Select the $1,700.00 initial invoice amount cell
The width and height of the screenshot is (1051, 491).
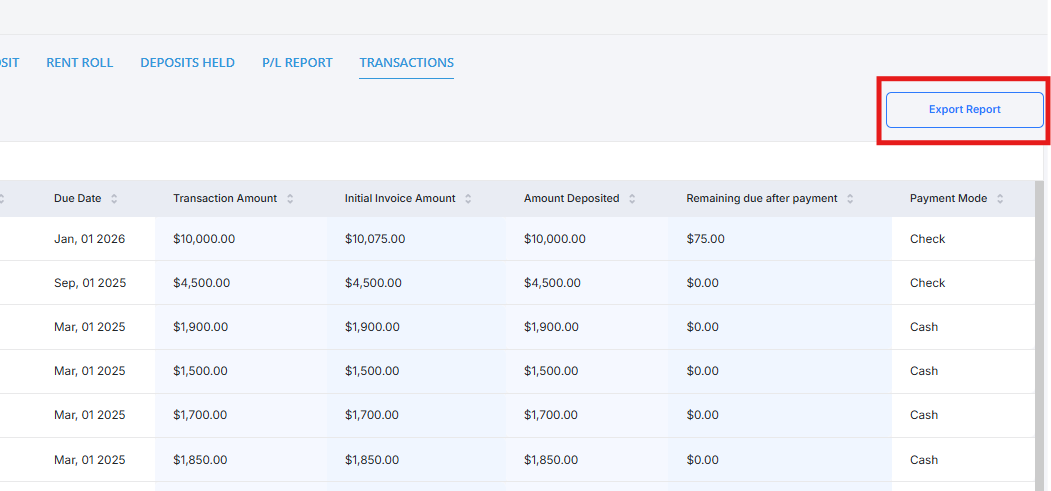point(373,415)
